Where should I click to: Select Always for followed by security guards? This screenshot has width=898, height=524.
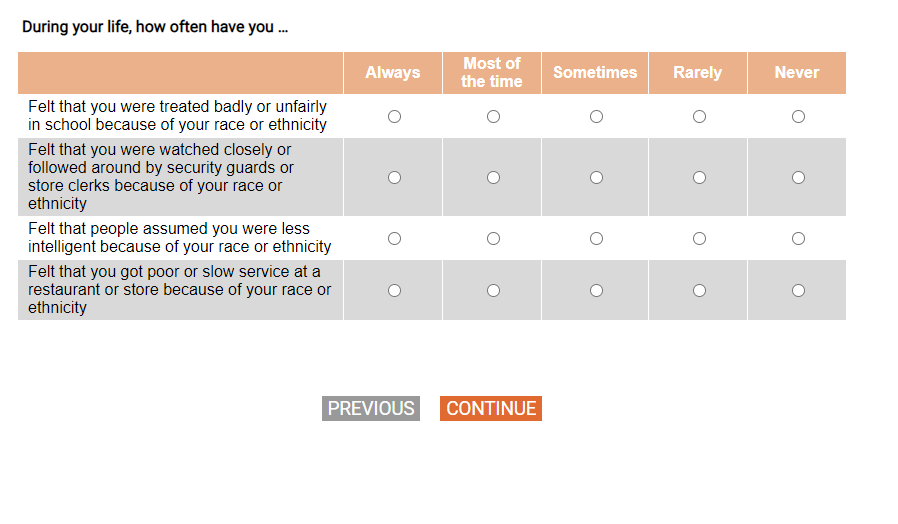[394, 178]
